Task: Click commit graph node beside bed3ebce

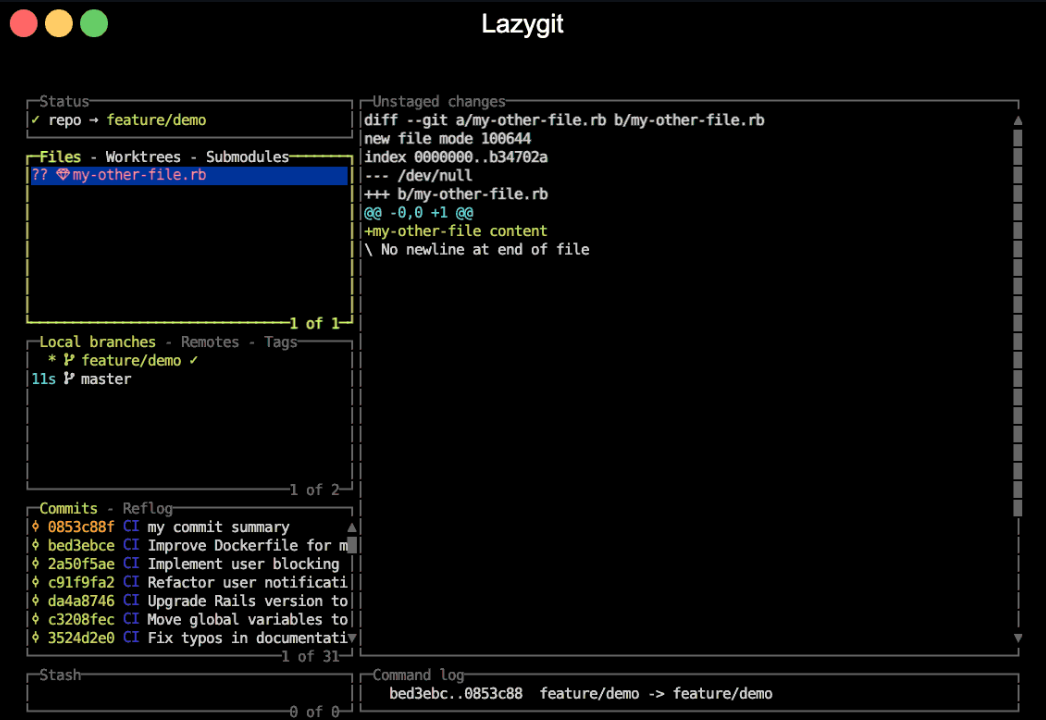Action: pyautogui.click(x=36, y=546)
